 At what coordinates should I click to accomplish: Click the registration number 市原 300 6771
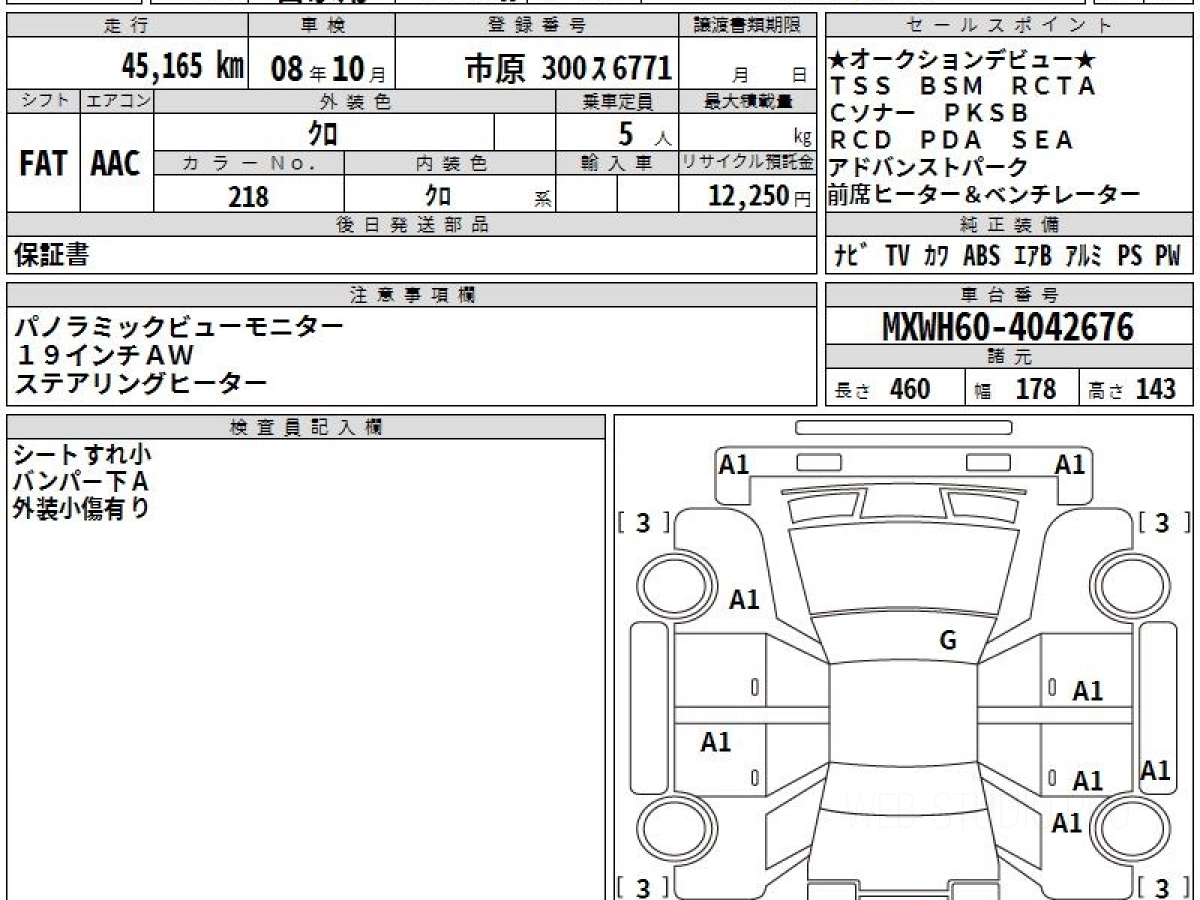point(567,68)
